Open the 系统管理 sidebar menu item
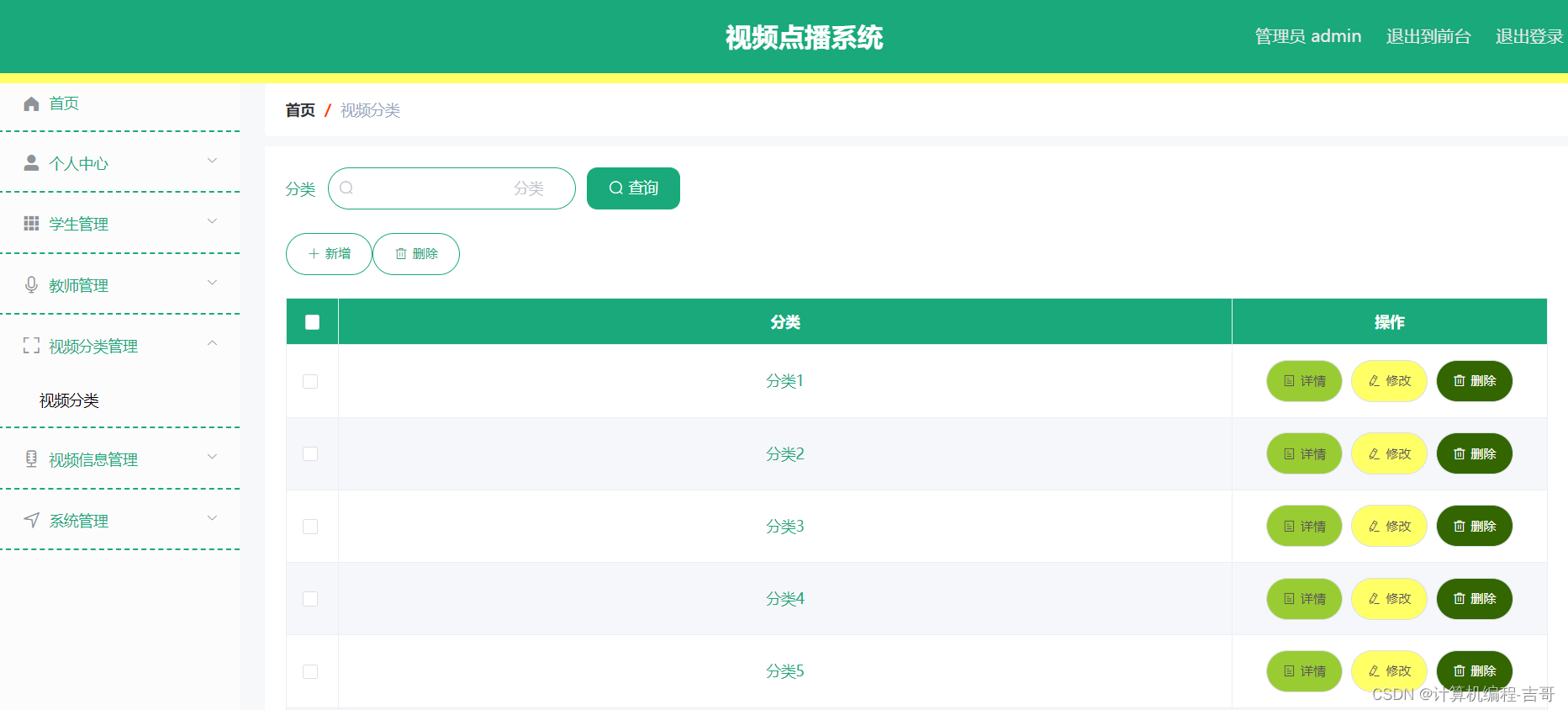The width and height of the screenshot is (1568, 710). tap(119, 521)
